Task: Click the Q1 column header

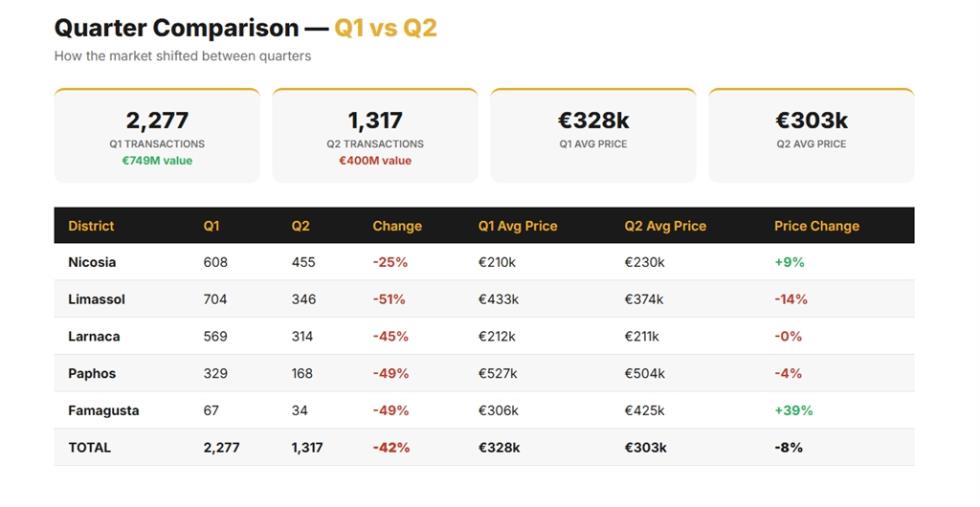Action: [x=211, y=226]
